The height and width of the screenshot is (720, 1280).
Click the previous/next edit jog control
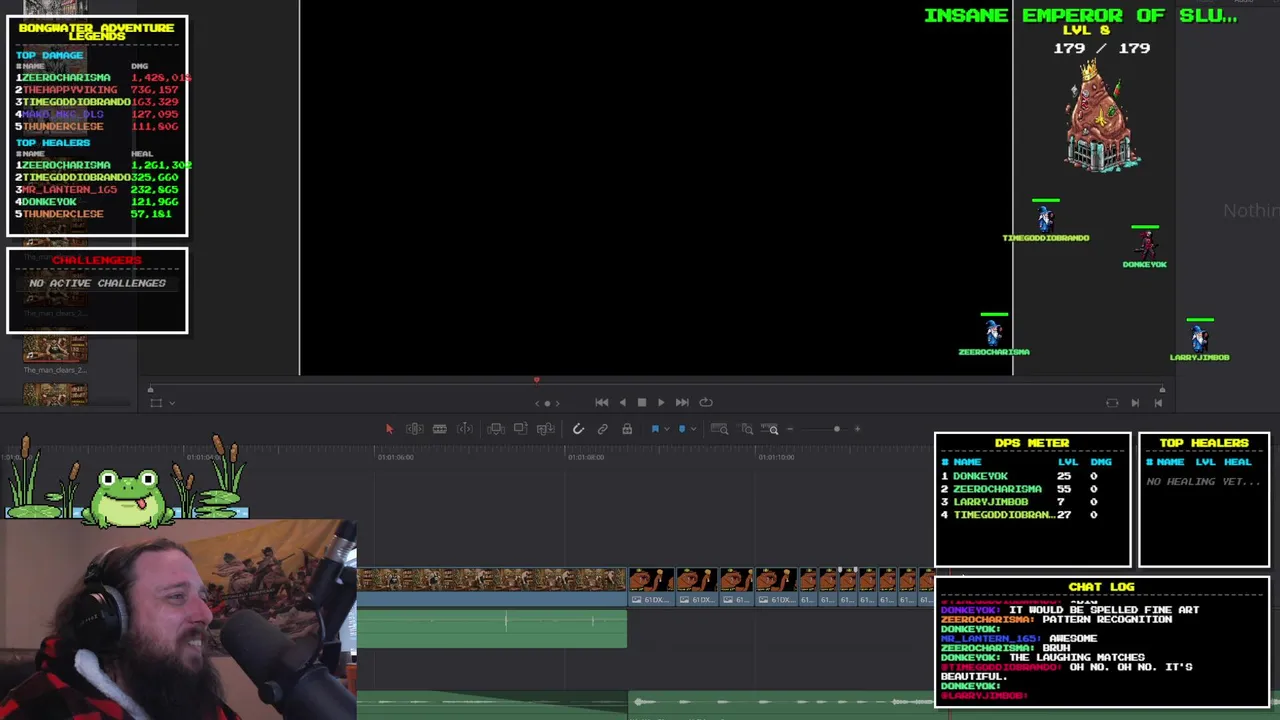tap(547, 403)
